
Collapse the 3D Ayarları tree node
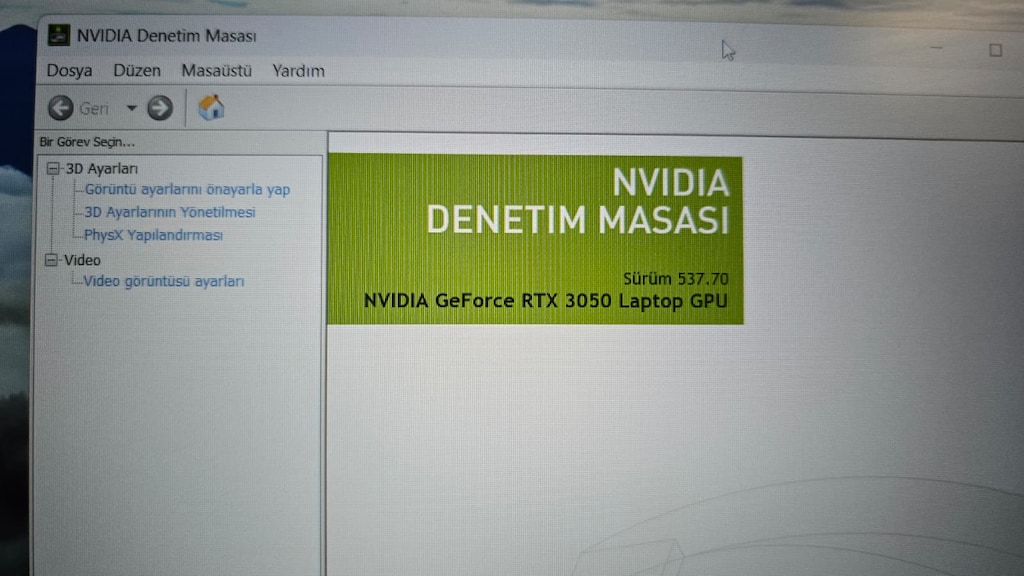tap(53, 168)
